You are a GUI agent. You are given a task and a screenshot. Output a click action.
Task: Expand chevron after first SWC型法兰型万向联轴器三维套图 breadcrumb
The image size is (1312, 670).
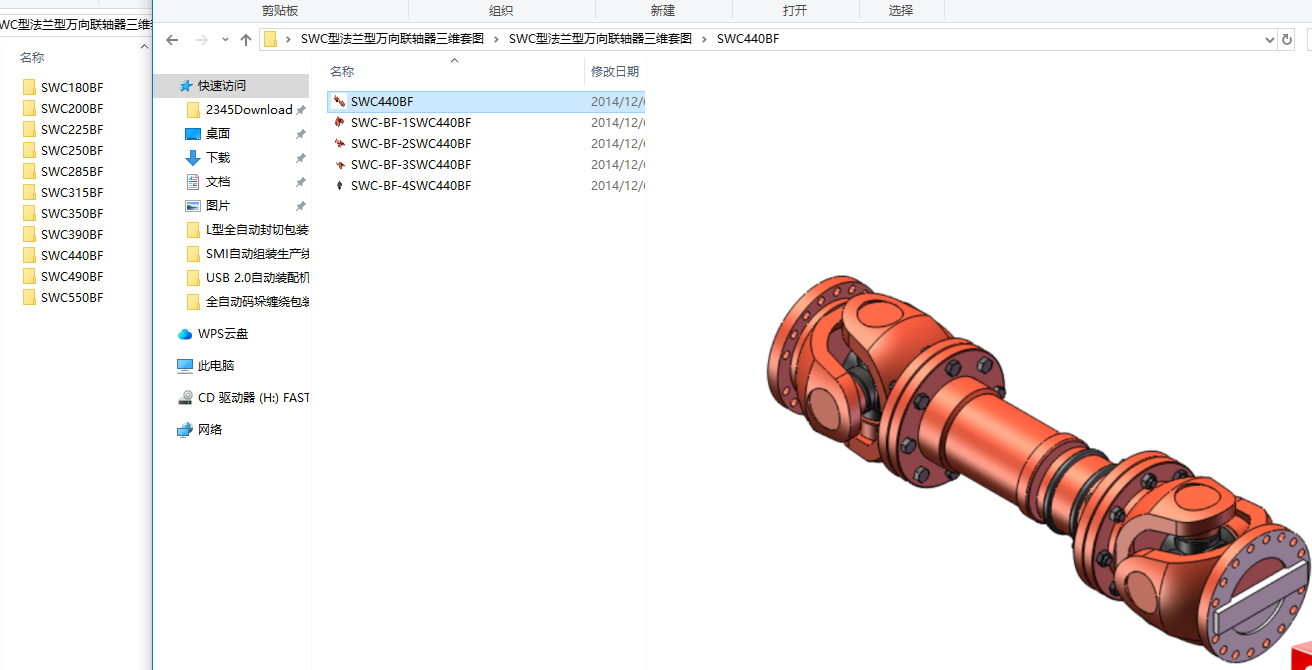pyautogui.click(x=496, y=39)
